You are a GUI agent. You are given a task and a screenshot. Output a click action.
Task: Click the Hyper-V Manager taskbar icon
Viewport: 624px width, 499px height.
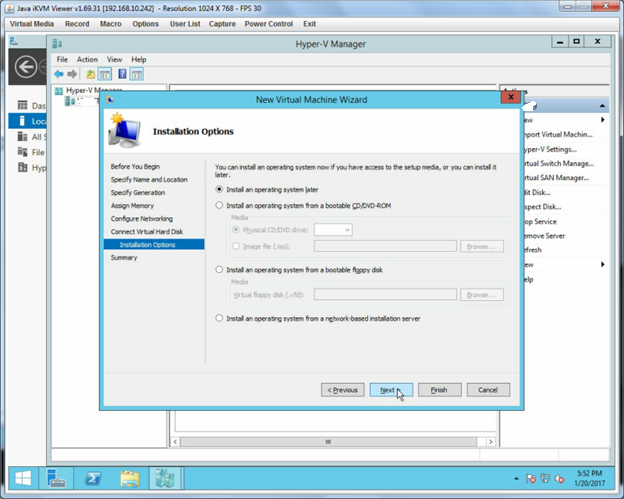pyautogui.click(x=165, y=478)
